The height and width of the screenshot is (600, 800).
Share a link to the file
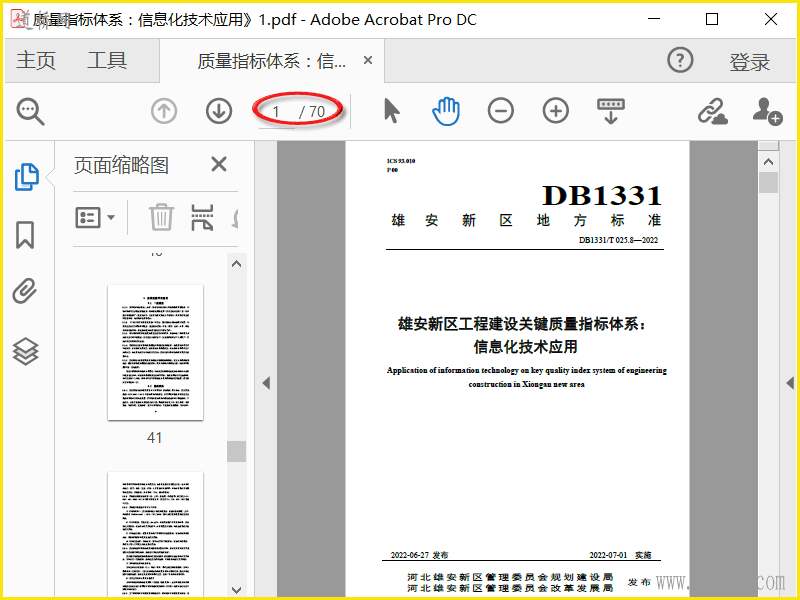point(713,111)
